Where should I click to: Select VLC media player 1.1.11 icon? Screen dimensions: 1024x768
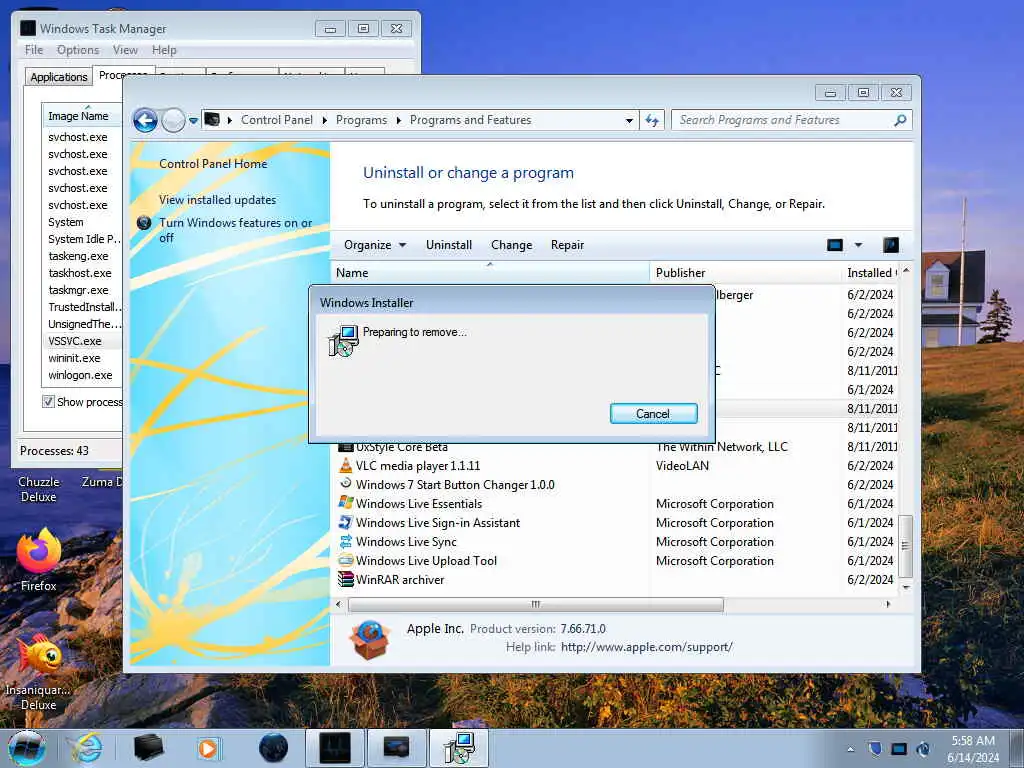345,466
